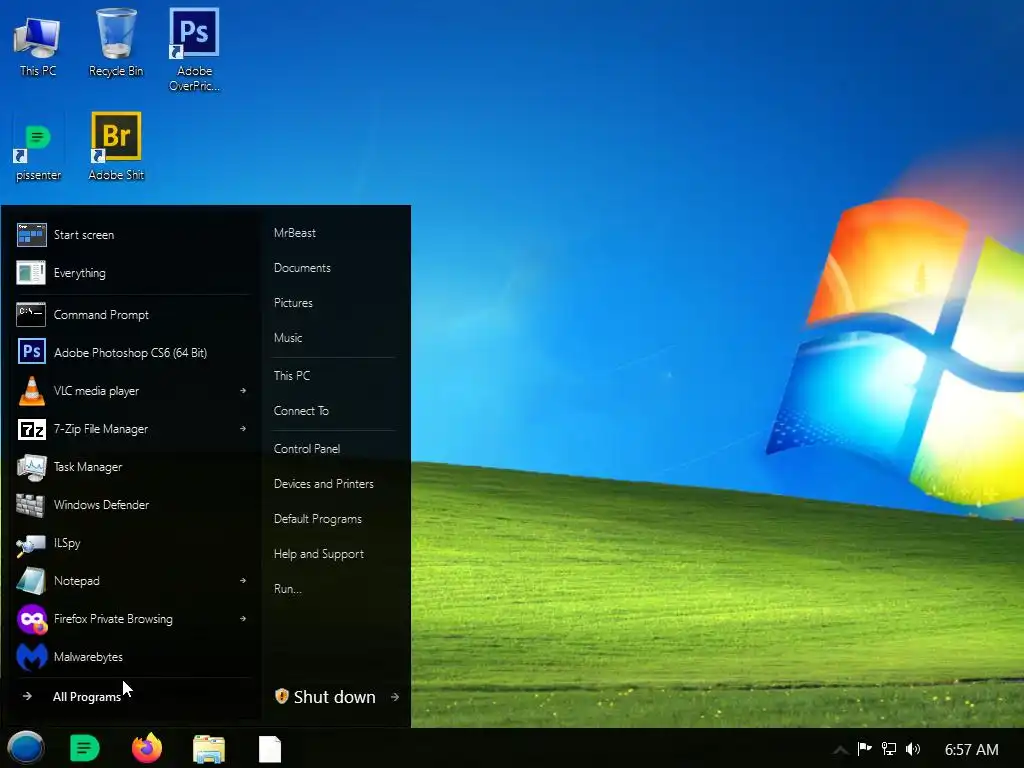
Task: Click the All Programs arrow
Action: [27, 696]
